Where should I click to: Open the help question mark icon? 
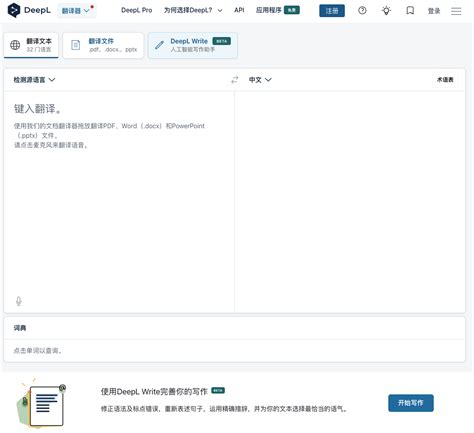tap(362, 11)
